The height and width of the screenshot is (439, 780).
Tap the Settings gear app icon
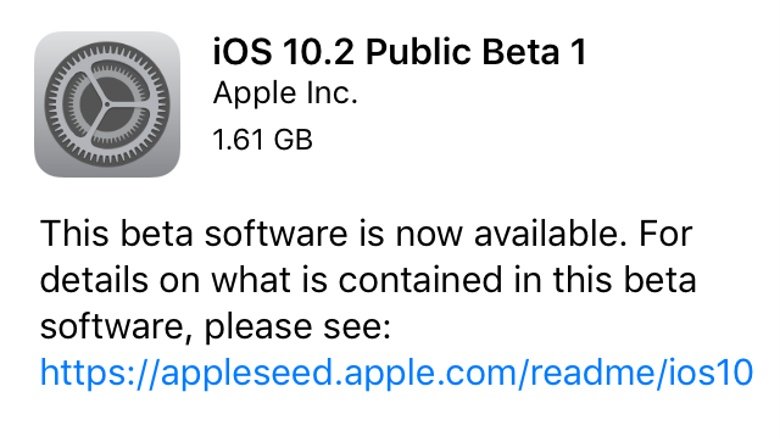107,104
